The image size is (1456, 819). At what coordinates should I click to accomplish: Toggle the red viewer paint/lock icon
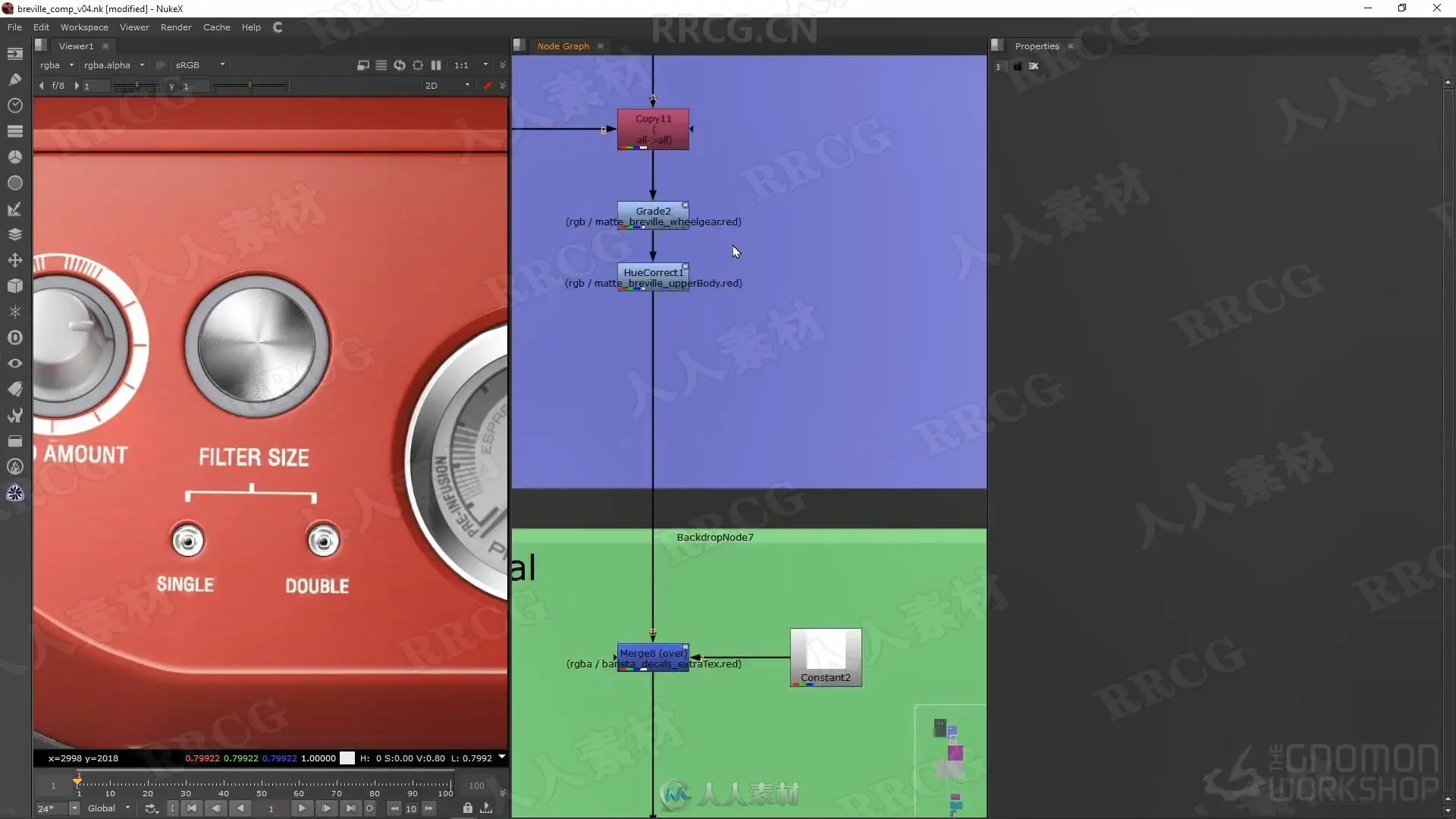coord(488,86)
